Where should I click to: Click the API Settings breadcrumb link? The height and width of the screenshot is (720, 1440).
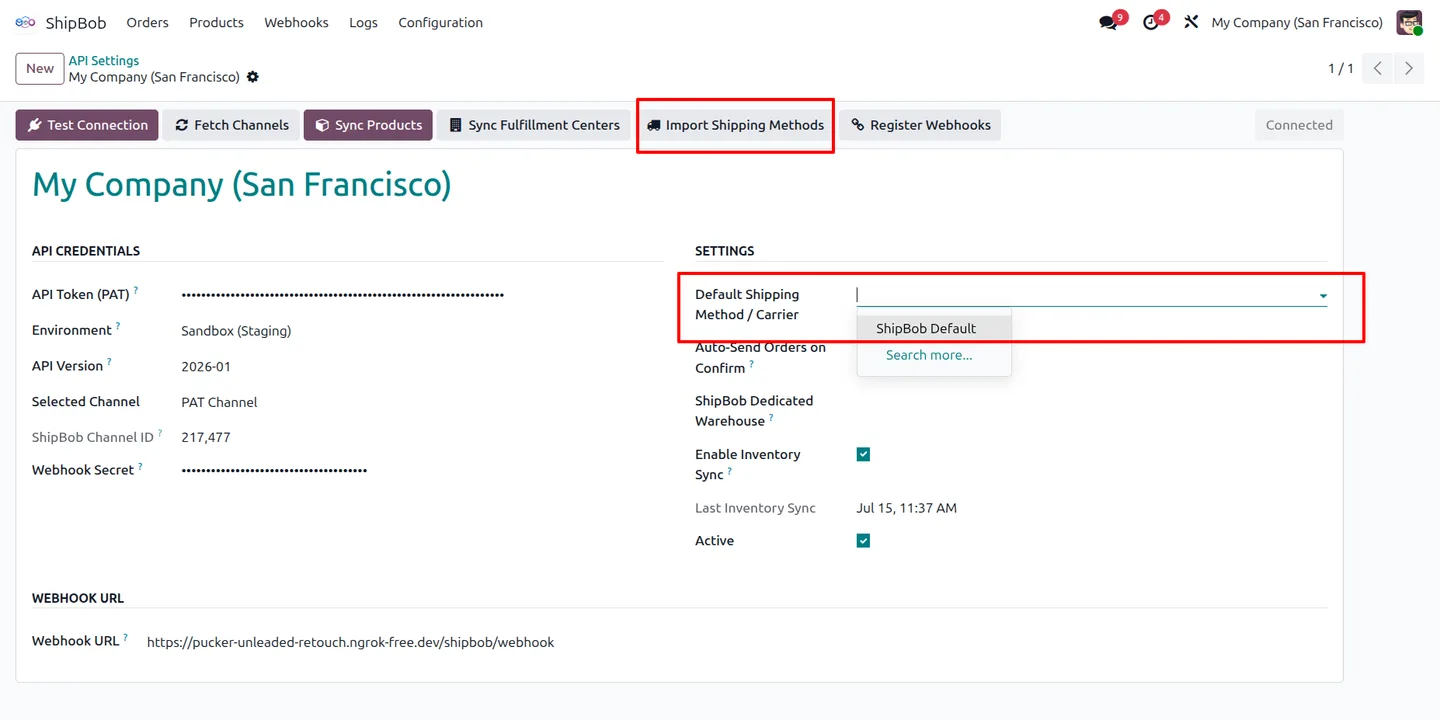104,61
